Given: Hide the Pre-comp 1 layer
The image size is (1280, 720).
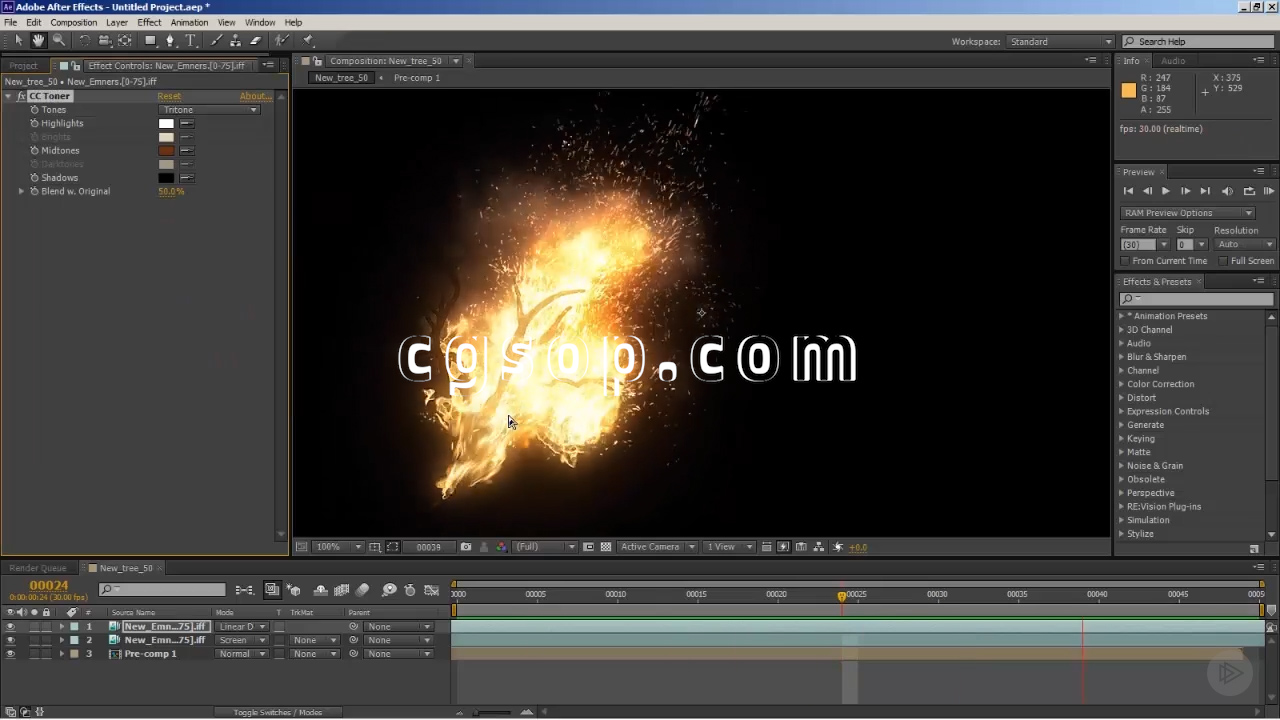Looking at the screenshot, I should pyautogui.click(x=10, y=654).
